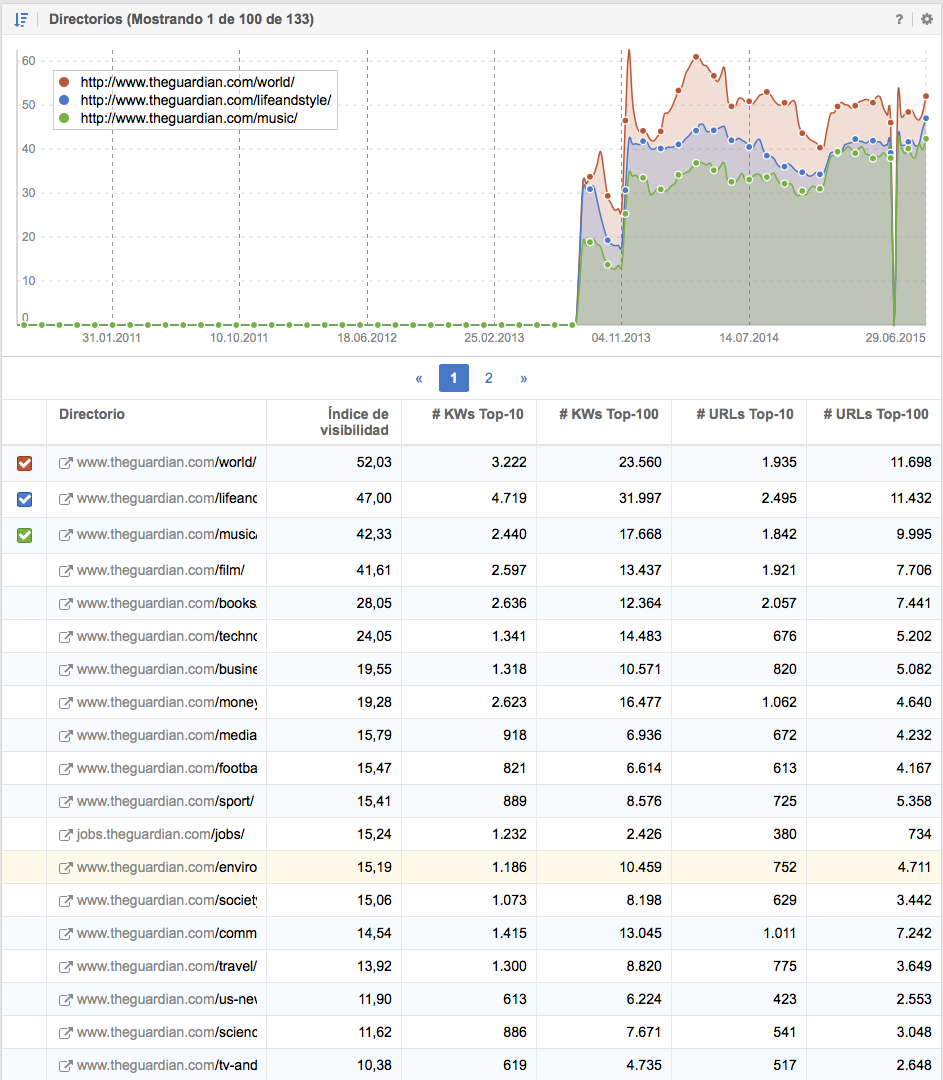Screen dimensions: 943x1080
Task: Open external link icon for /books directory
Action: [x=66, y=604]
